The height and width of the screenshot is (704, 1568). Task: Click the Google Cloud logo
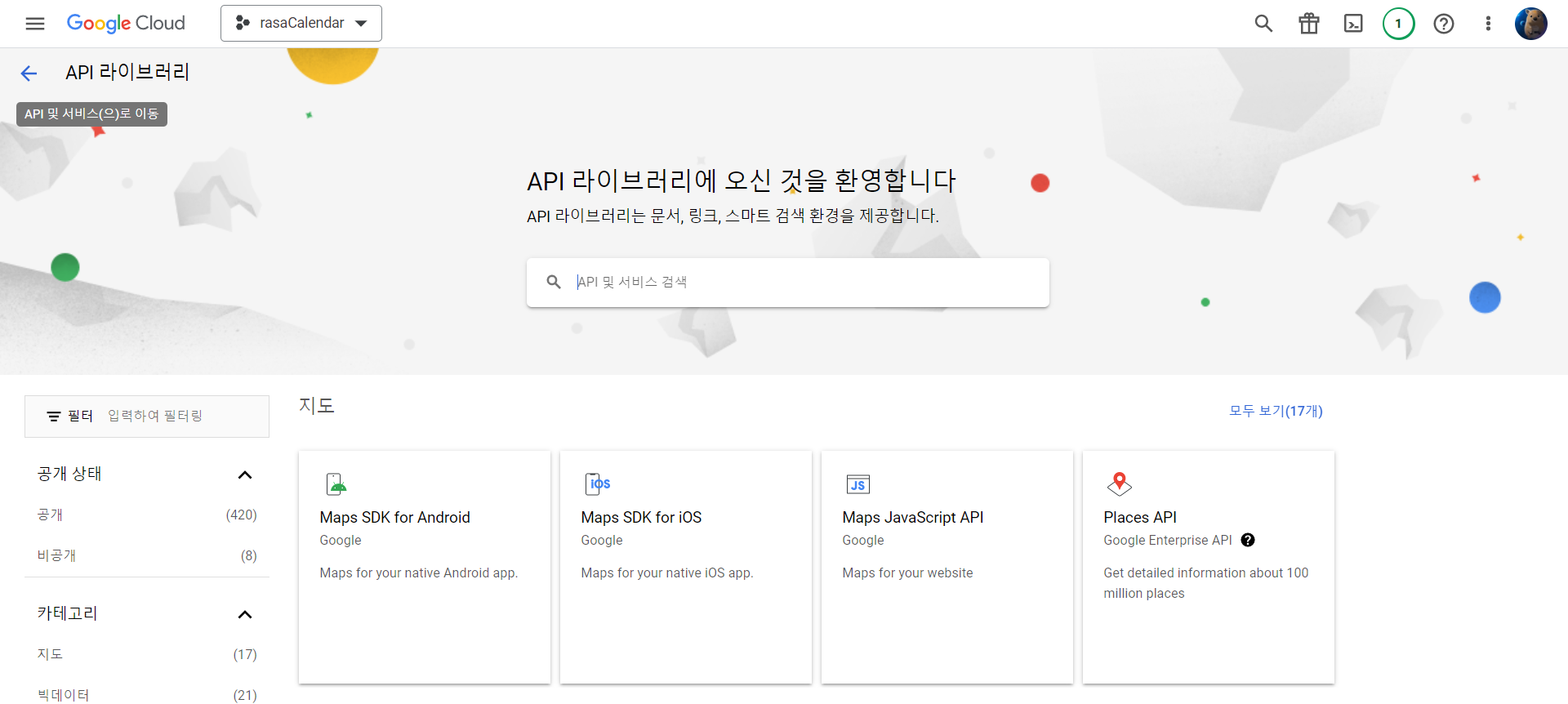126,23
